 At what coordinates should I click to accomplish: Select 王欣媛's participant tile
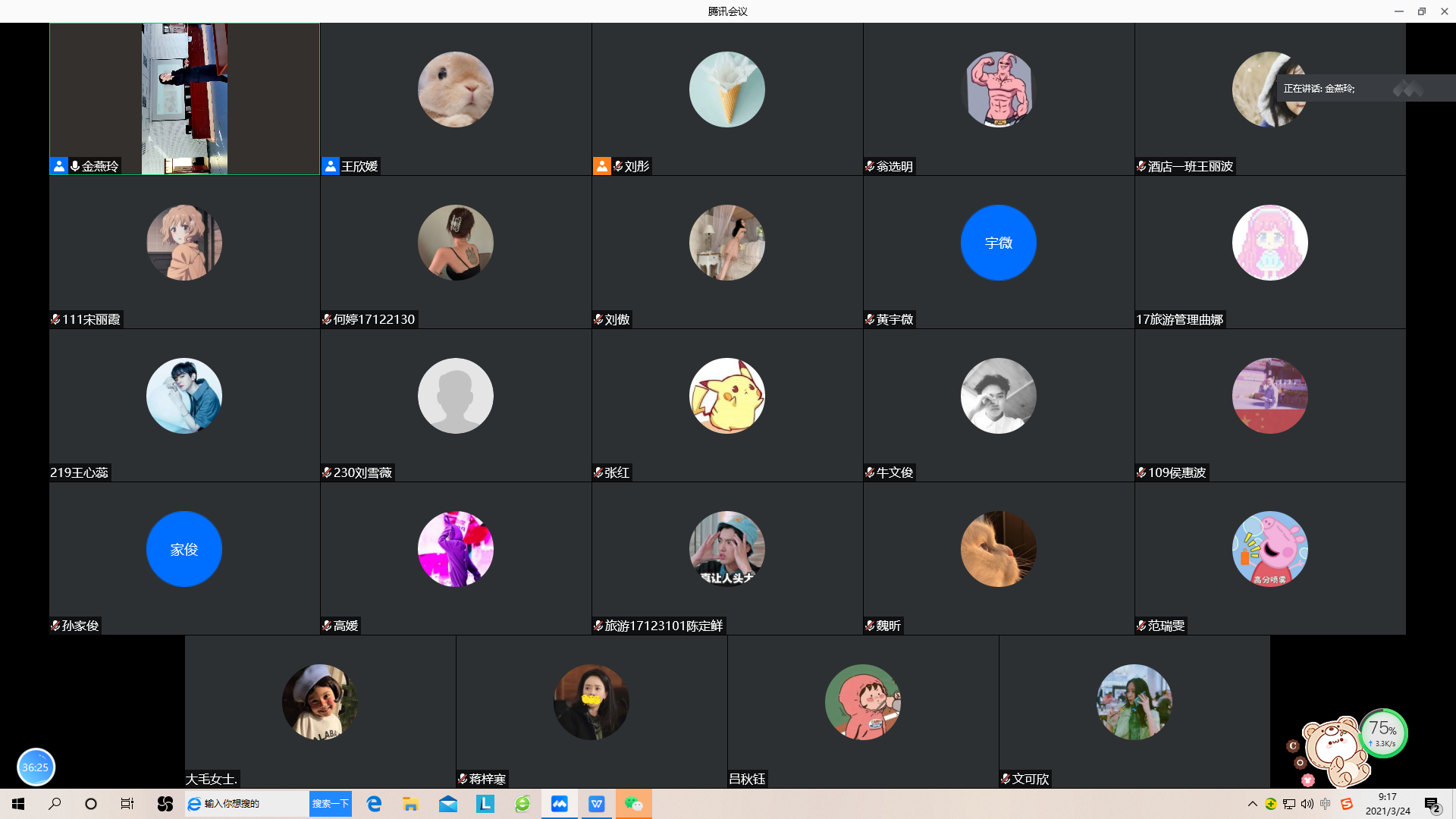click(x=455, y=99)
